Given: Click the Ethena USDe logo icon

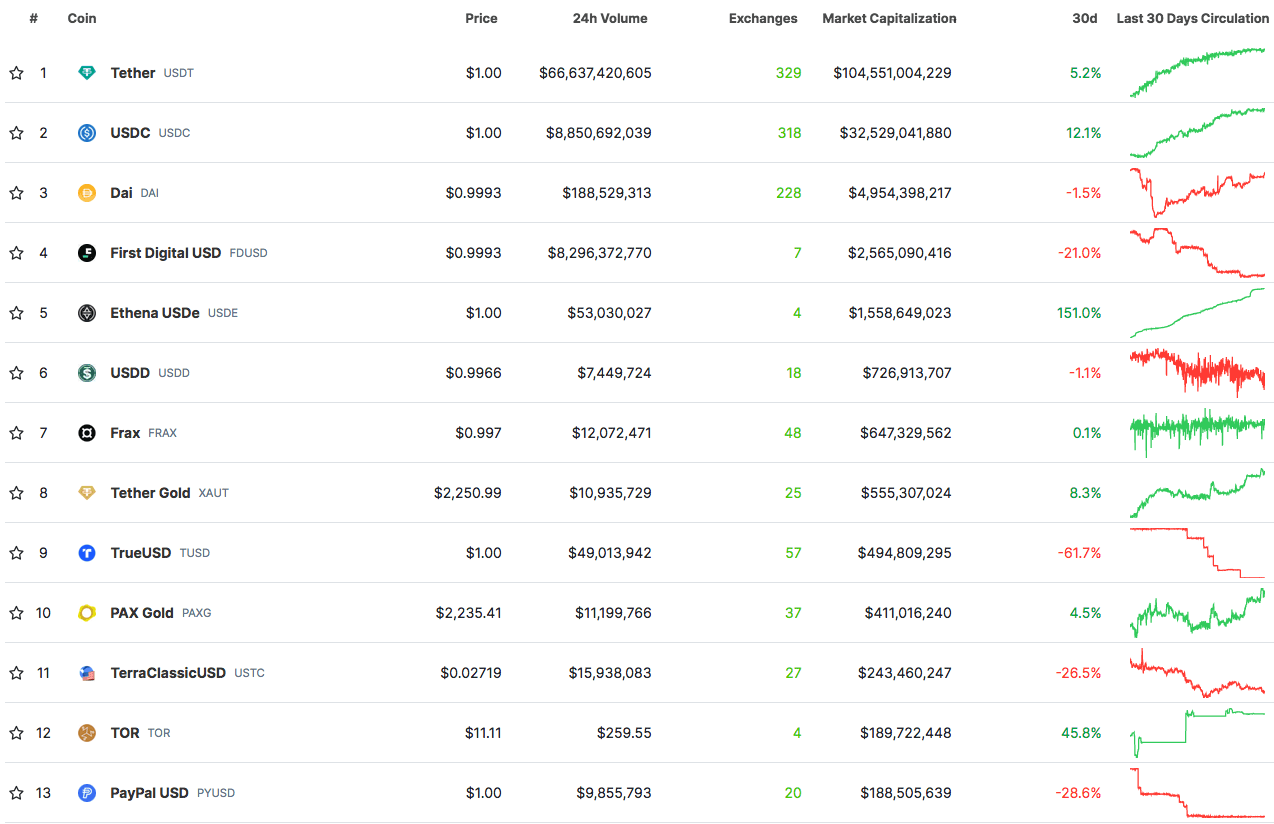Looking at the screenshot, I should pos(87,313).
